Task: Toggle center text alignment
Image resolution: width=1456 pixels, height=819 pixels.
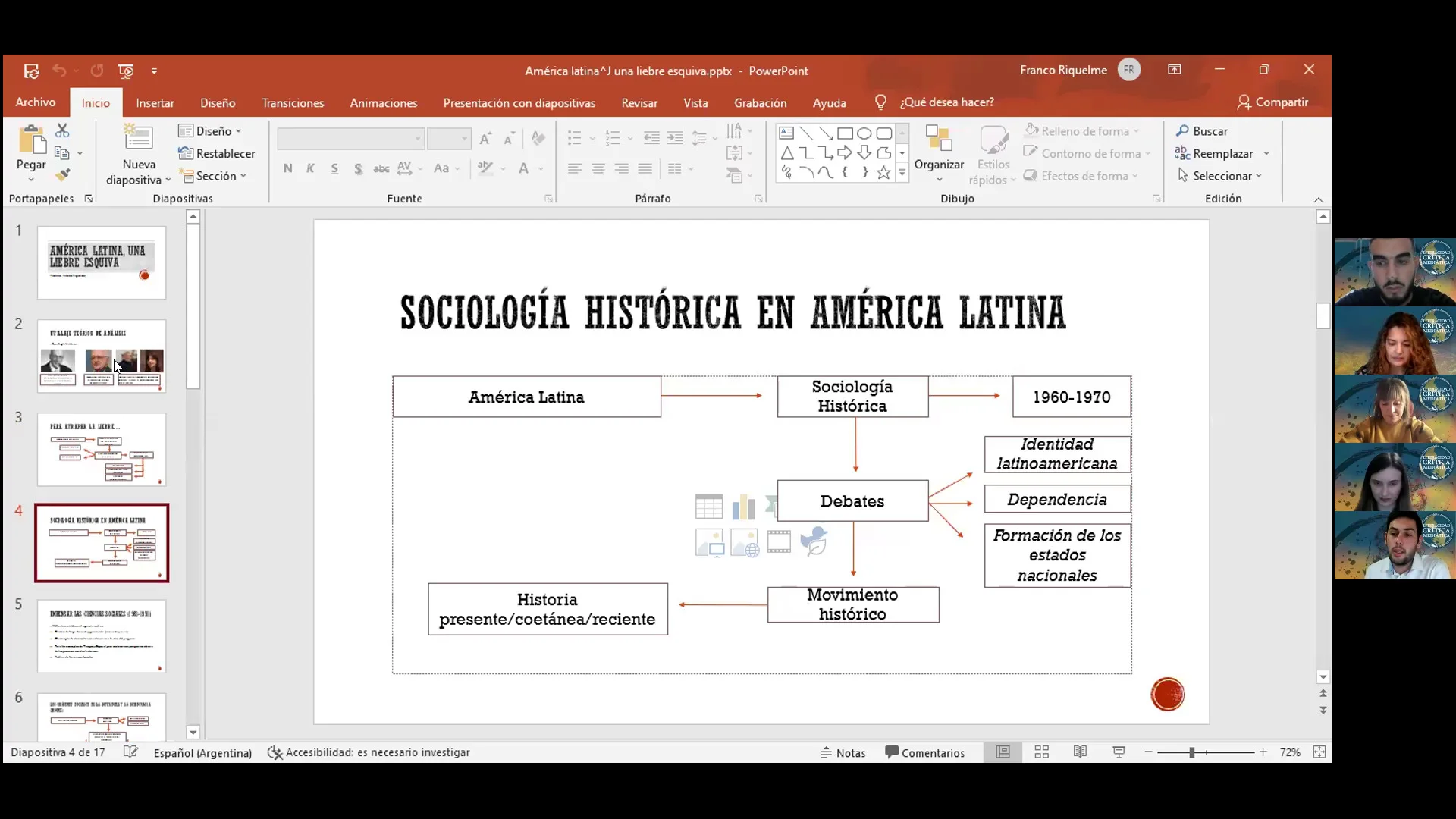Action: (x=598, y=168)
